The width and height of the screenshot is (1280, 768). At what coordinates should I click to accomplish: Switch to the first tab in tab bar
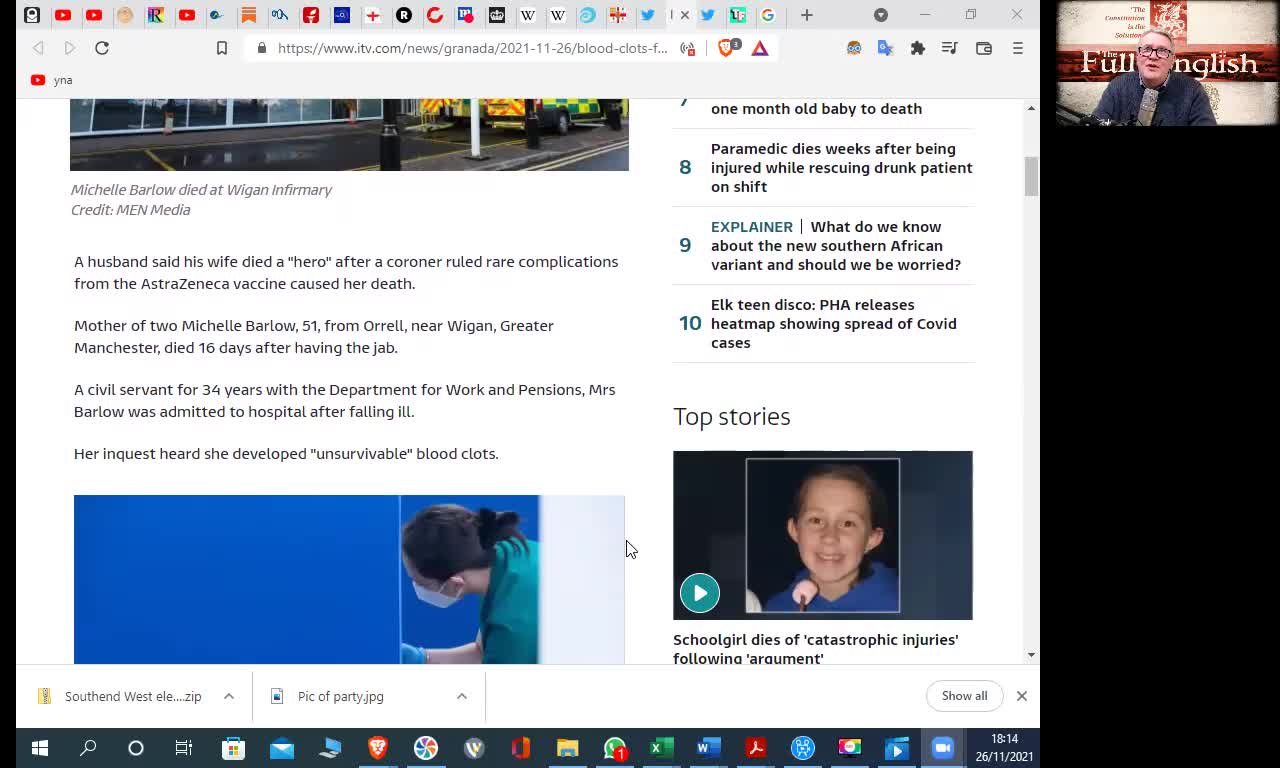(x=32, y=15)
